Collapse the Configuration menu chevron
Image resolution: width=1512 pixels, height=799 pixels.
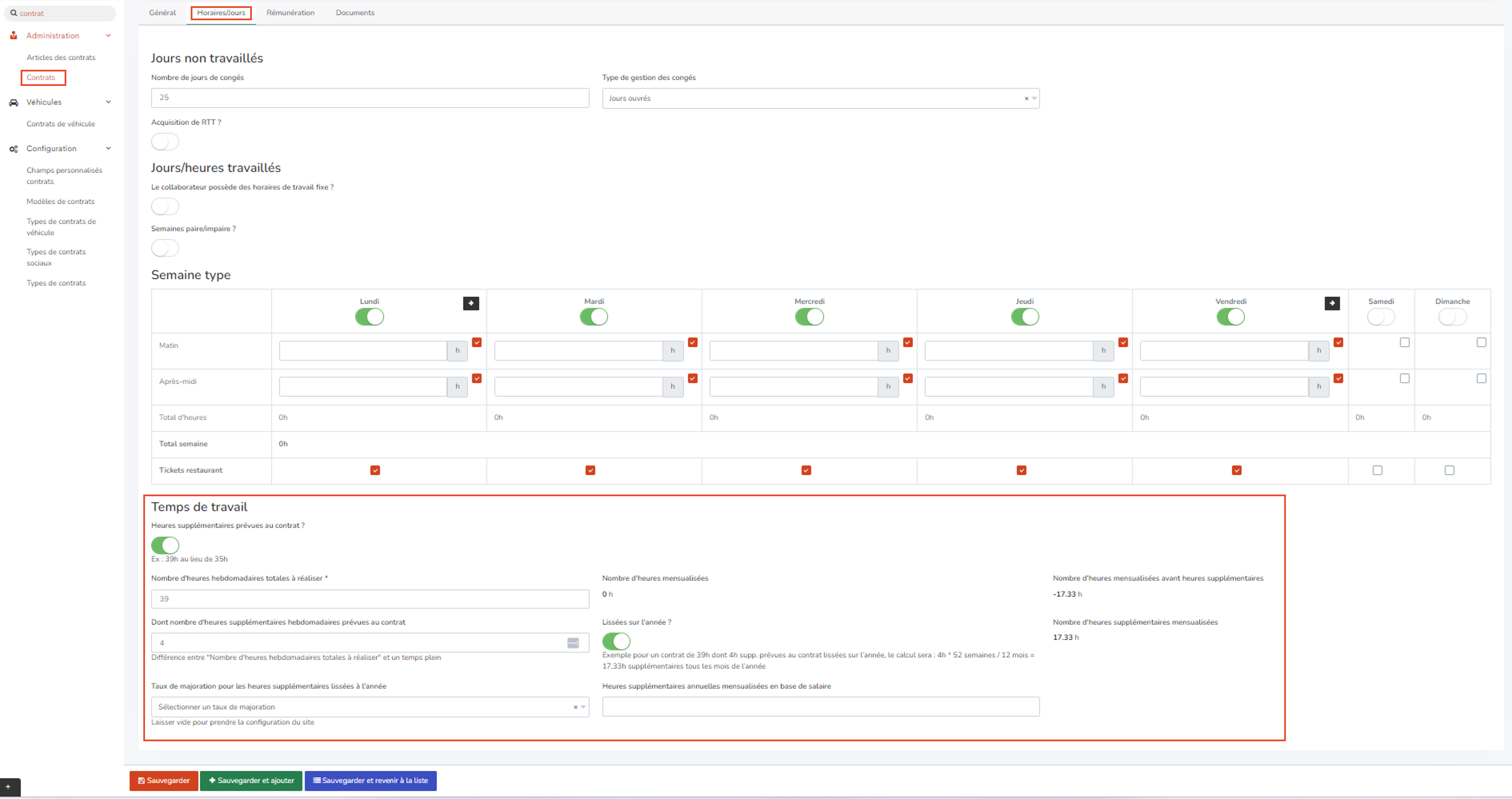[109, 148]
